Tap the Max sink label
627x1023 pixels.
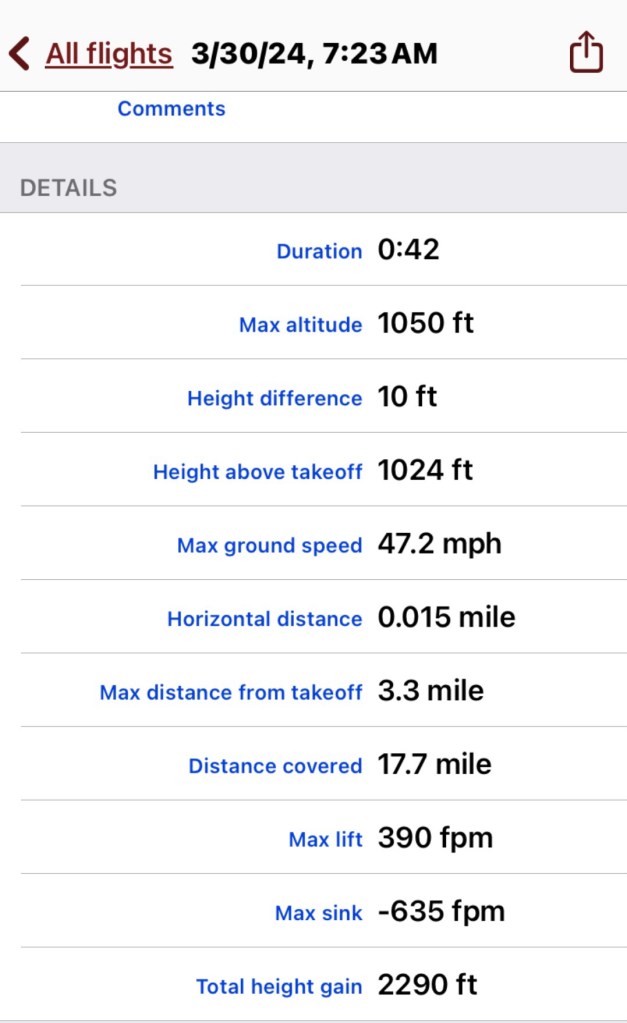(x=318, y=913)
